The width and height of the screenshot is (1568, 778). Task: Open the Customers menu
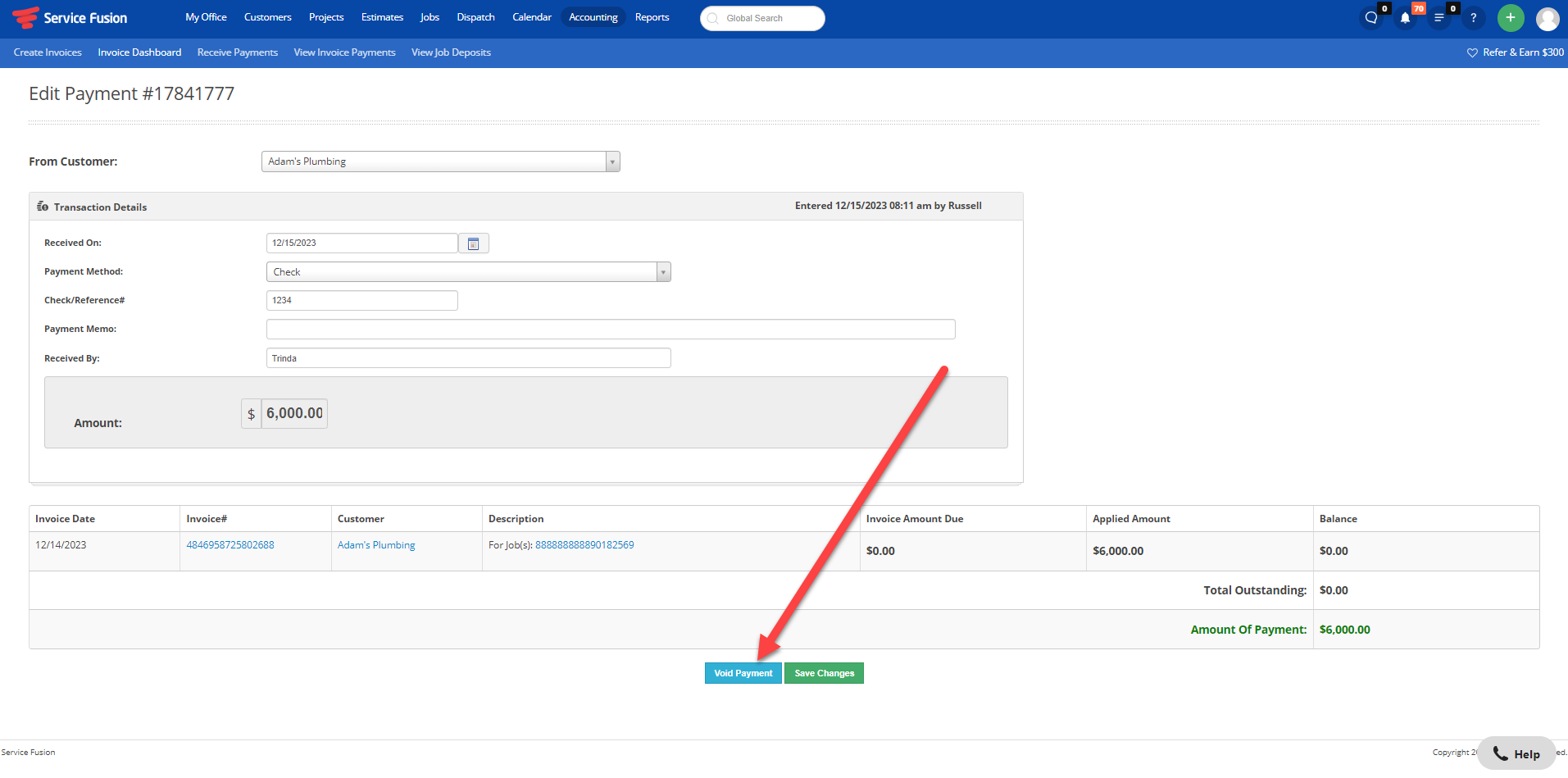(x=267, y=17)
